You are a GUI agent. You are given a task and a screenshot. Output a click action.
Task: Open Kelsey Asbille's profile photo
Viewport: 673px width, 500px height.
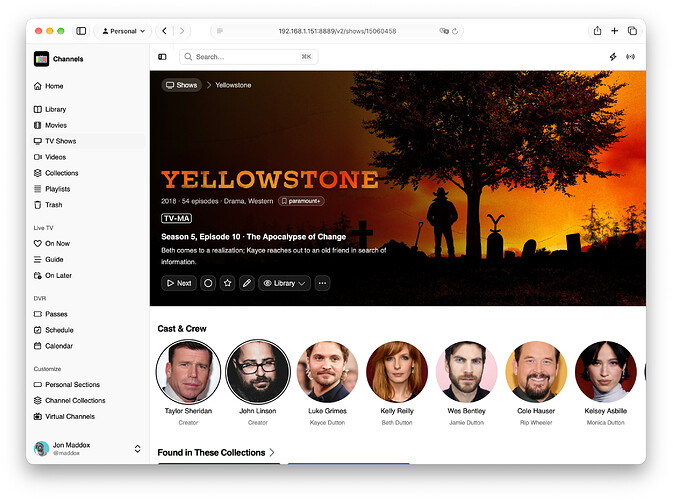(x=606, y=372)
